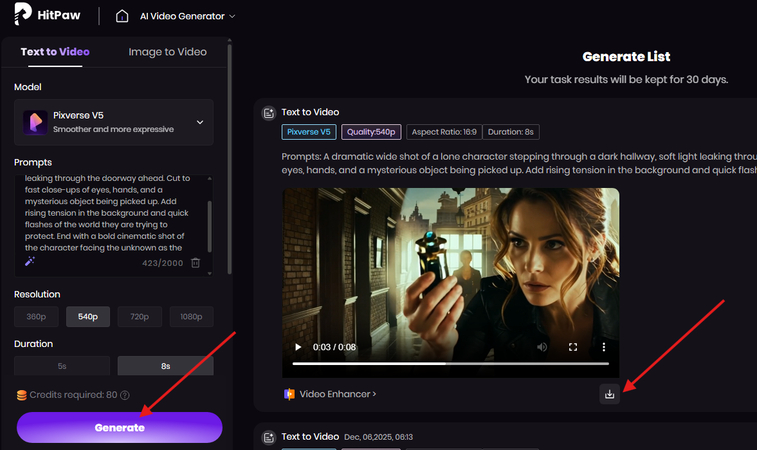Click the prompt box scrollbar
The width and height of the screenshot is (757, 450).
210,226
